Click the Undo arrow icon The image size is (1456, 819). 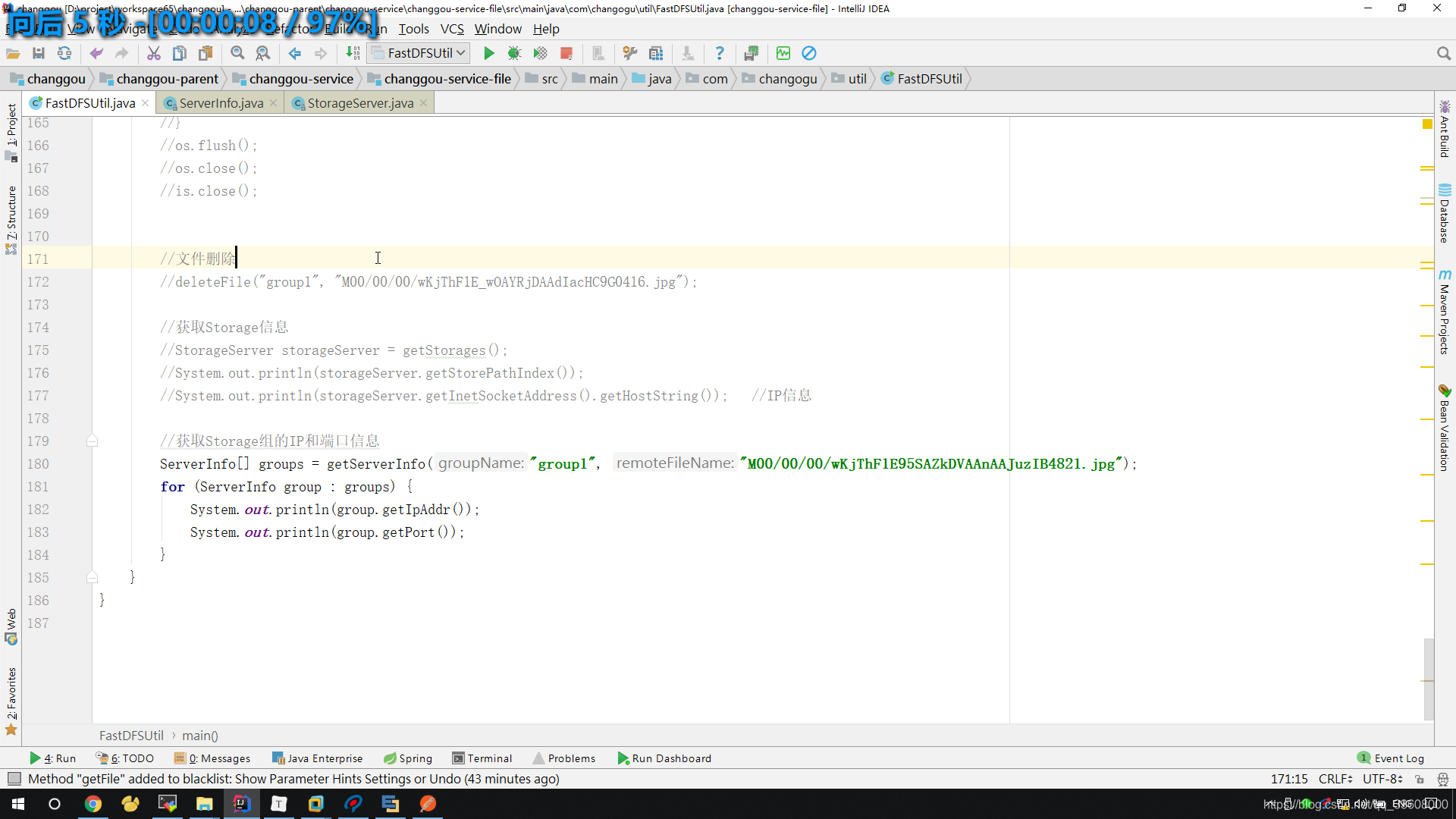96,53
